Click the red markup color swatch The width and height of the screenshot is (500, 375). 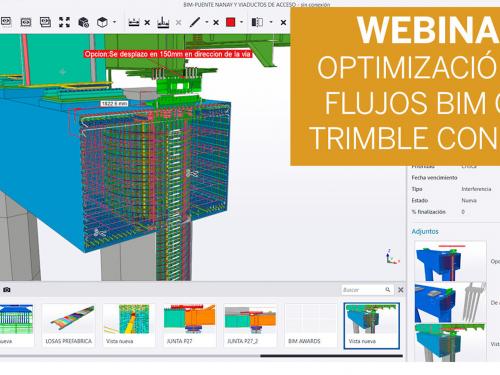click(231, 22)
